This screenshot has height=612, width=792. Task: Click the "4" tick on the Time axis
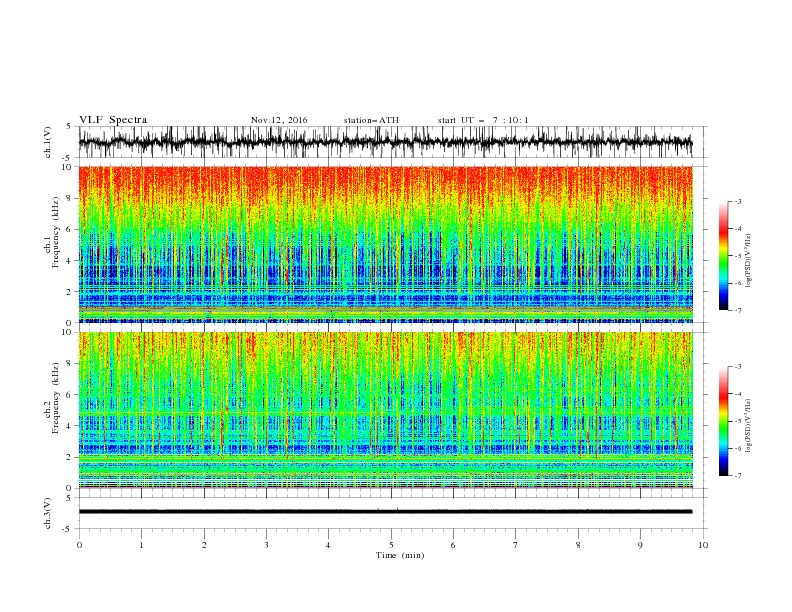(x=328, y=545)
